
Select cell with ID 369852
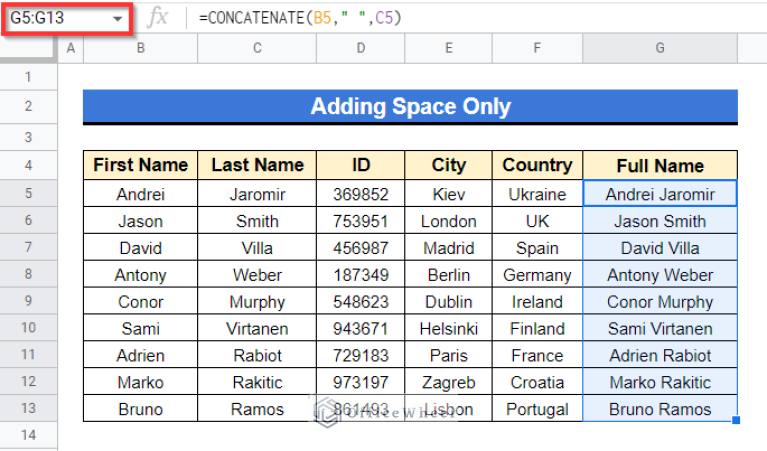click(361, 194)
